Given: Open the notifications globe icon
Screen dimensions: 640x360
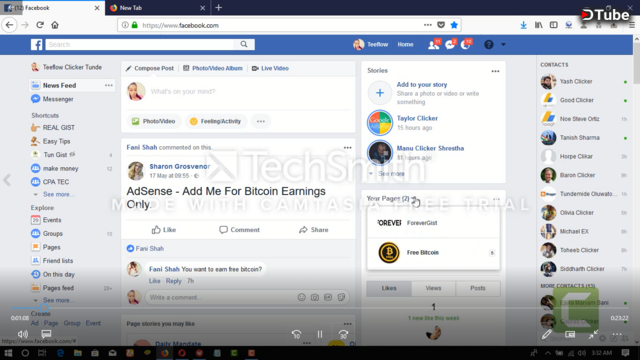Looking at the screenshot, I should click(x=465, y=44).
